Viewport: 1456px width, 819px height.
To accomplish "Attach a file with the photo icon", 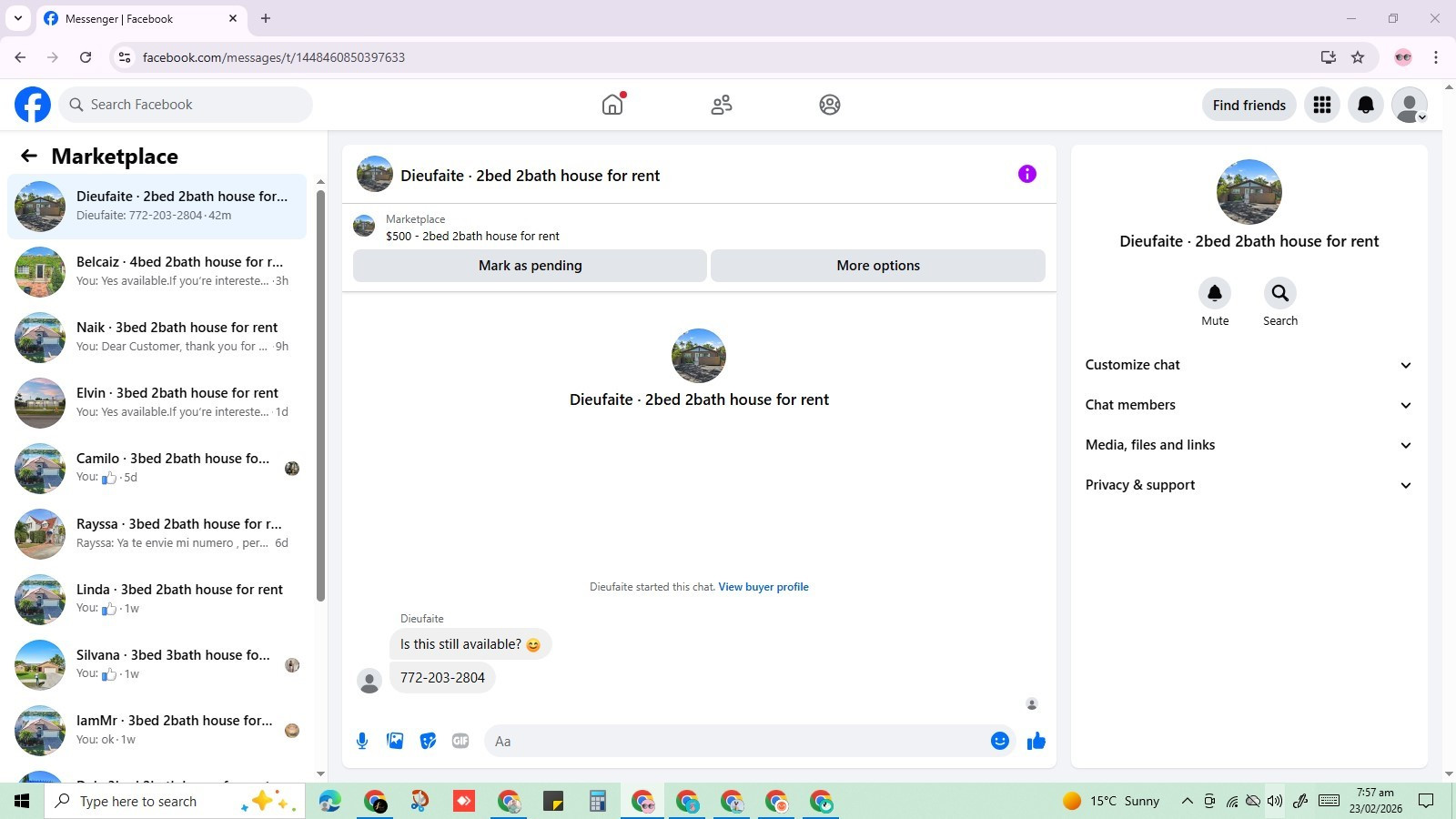I will pyautogui.click(x=395, y=741).
